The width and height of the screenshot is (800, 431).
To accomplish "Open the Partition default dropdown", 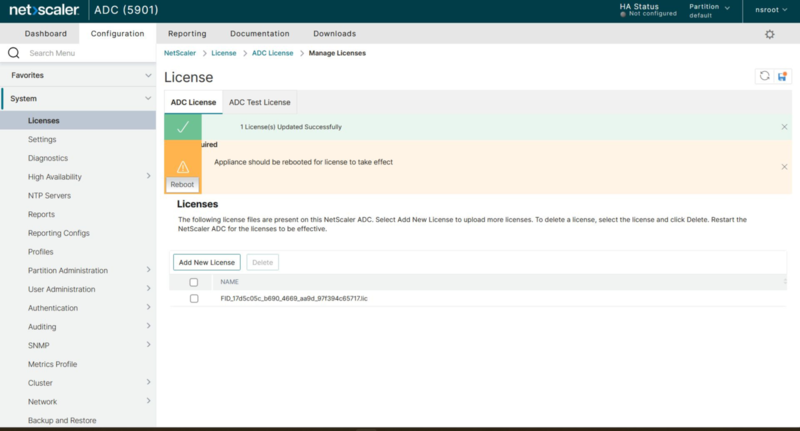I will tap(709, 11).
